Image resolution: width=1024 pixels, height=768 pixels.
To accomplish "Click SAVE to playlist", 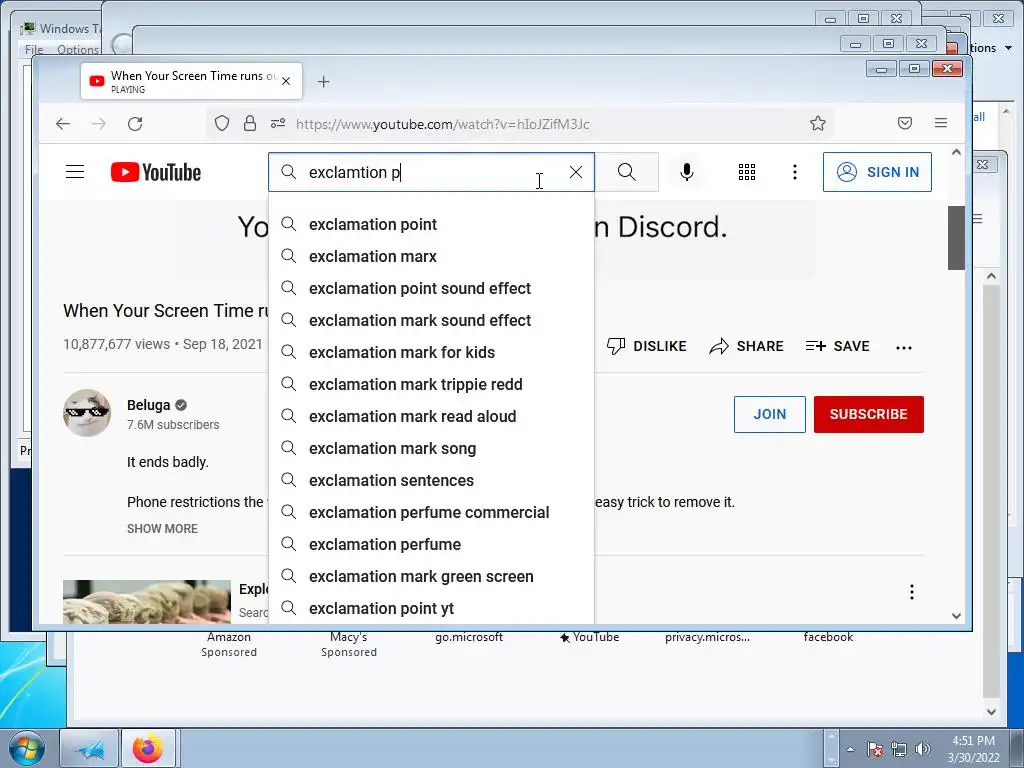I will tap(837, 346).
